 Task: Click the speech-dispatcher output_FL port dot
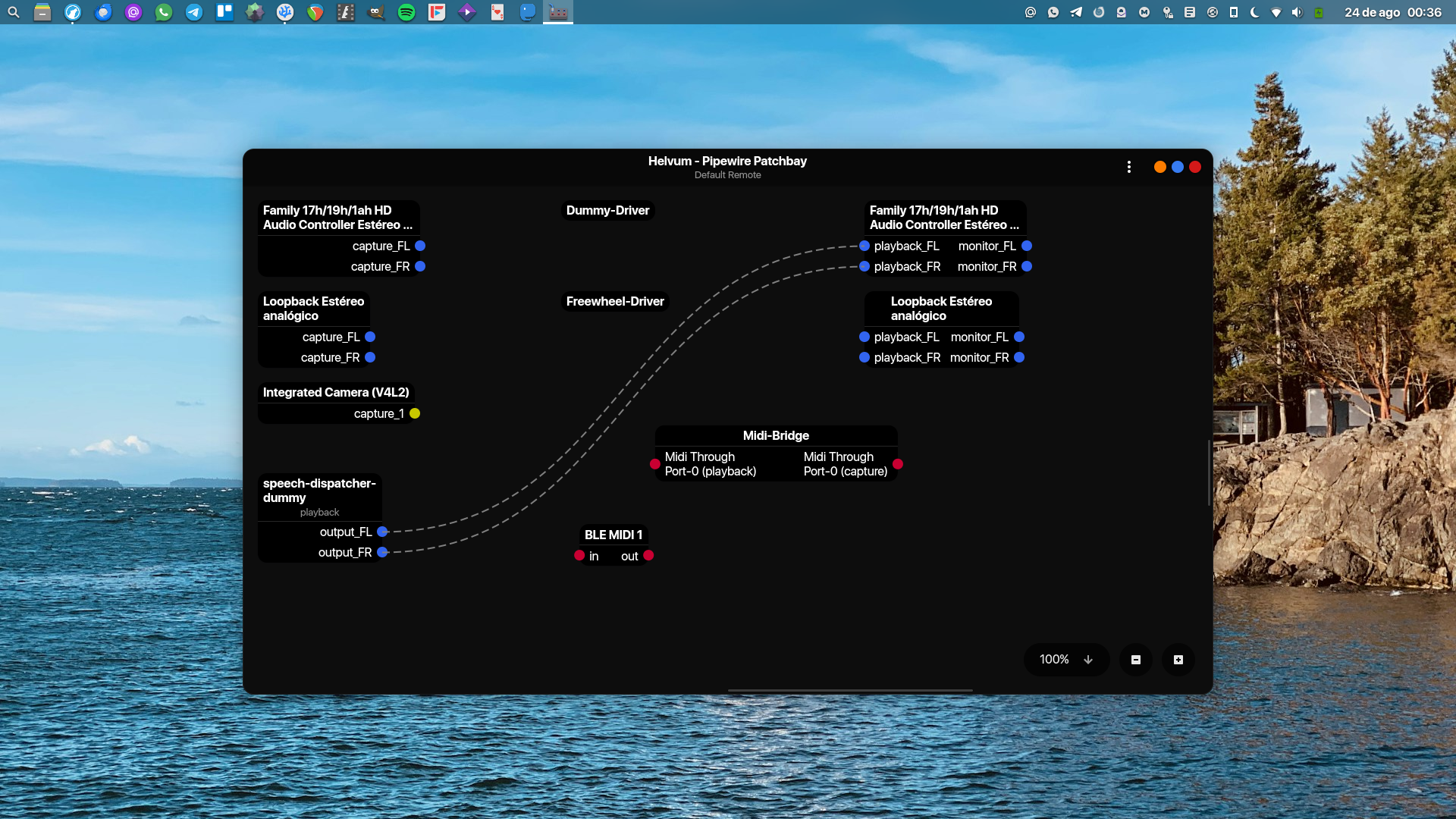pos(382,532)
